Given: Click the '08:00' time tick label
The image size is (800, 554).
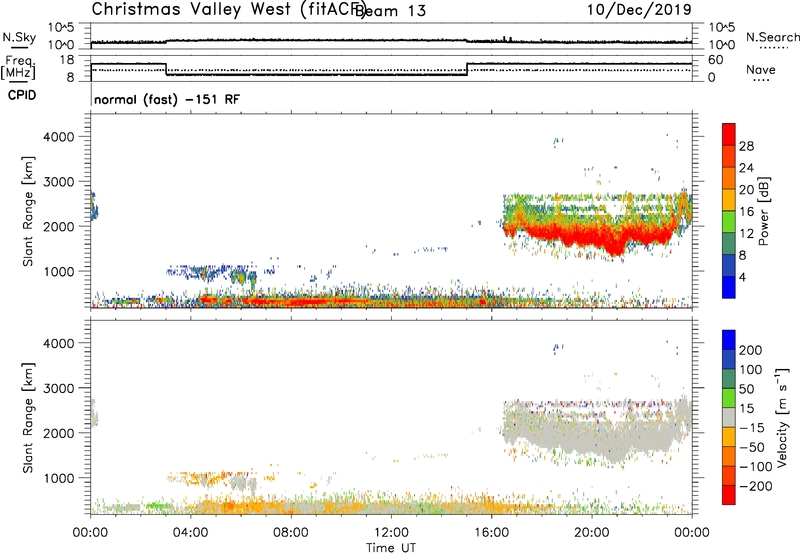Looking at the screenshot, I should point(291,533).
